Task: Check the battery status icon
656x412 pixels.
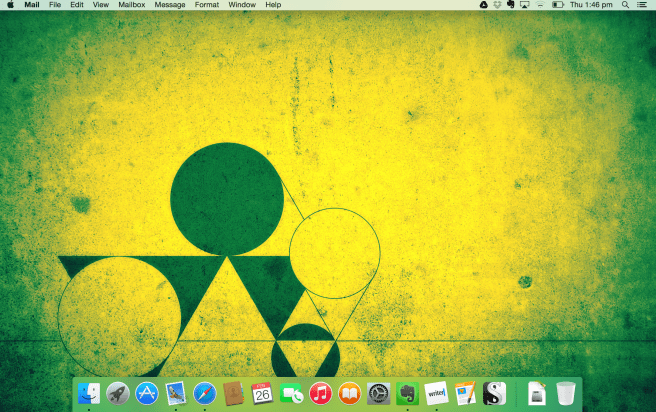Action: 558,5
